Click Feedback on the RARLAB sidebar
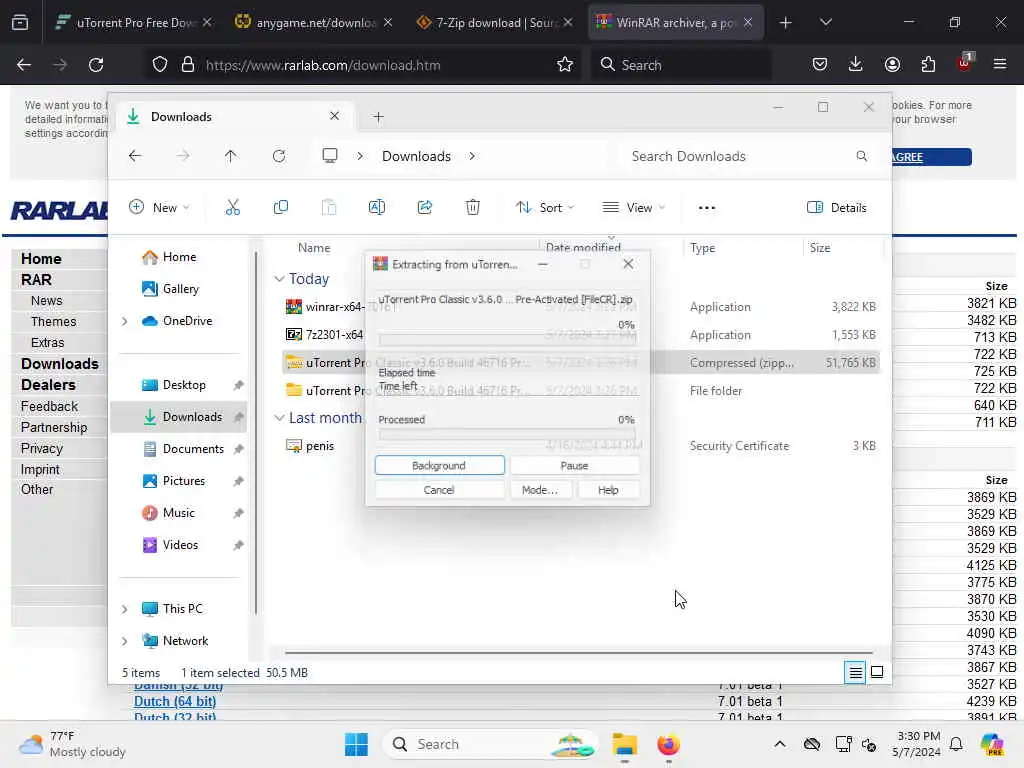 (49, 406)
